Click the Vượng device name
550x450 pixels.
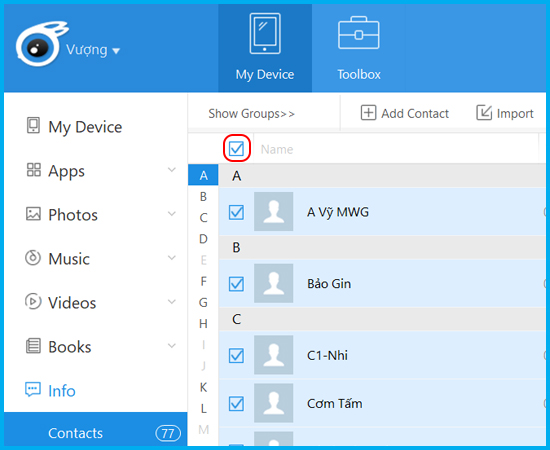[87, 50]
